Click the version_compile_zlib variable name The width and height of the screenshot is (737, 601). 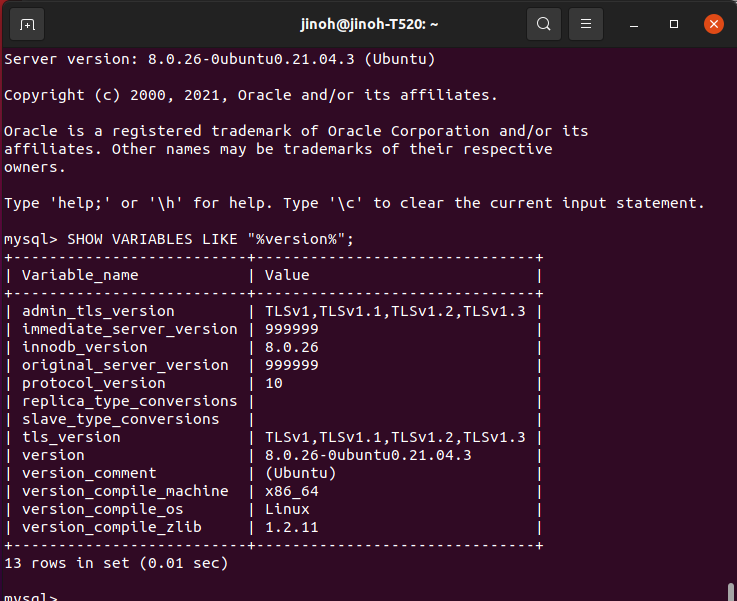pyautogui.click(x=112, y=527)
